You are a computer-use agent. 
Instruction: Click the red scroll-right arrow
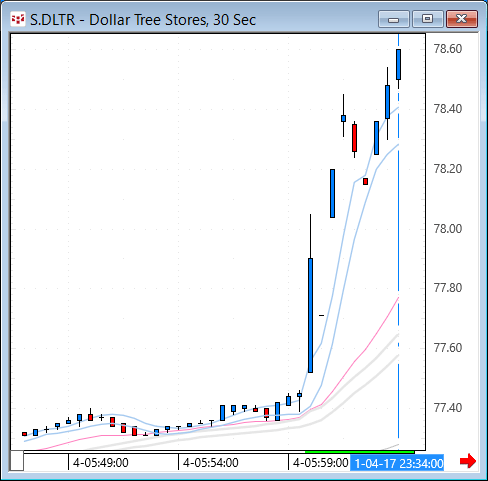pyautogui.click(x=468, y=461)
